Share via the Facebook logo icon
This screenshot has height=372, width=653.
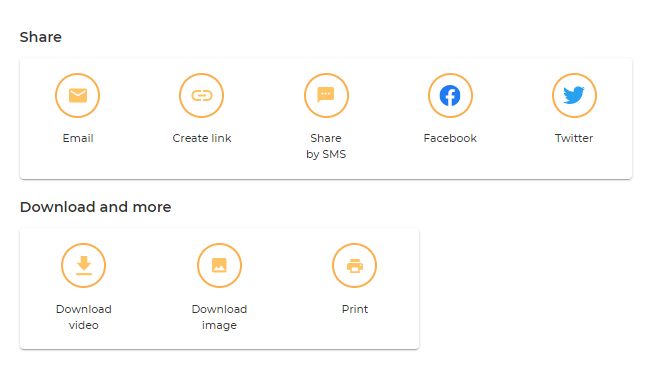click(450, 95)
